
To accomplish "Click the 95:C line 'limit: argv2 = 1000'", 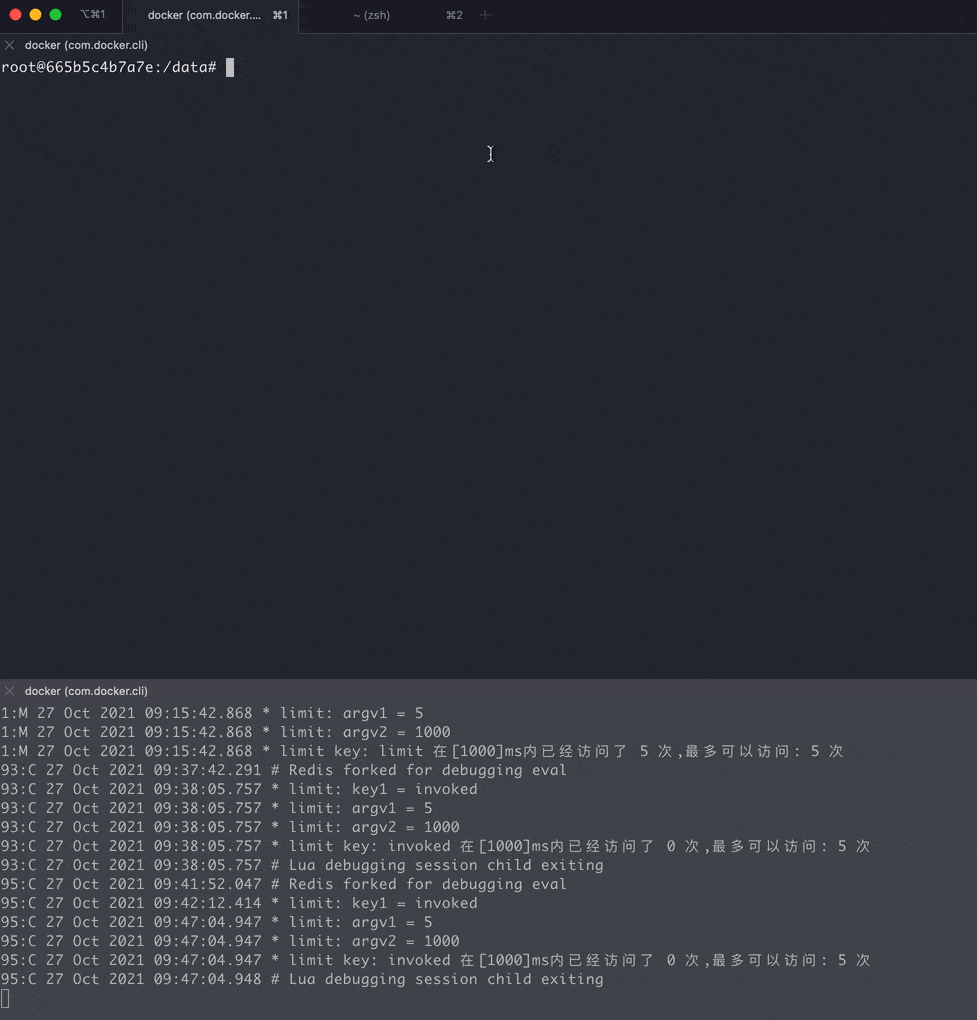I will pyautogui.click(x=230, y=941).
